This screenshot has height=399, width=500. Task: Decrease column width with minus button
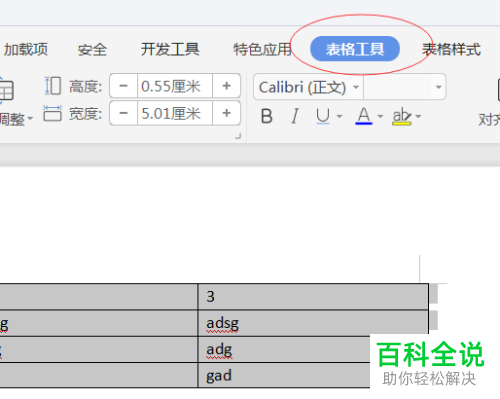click(124, 113)
